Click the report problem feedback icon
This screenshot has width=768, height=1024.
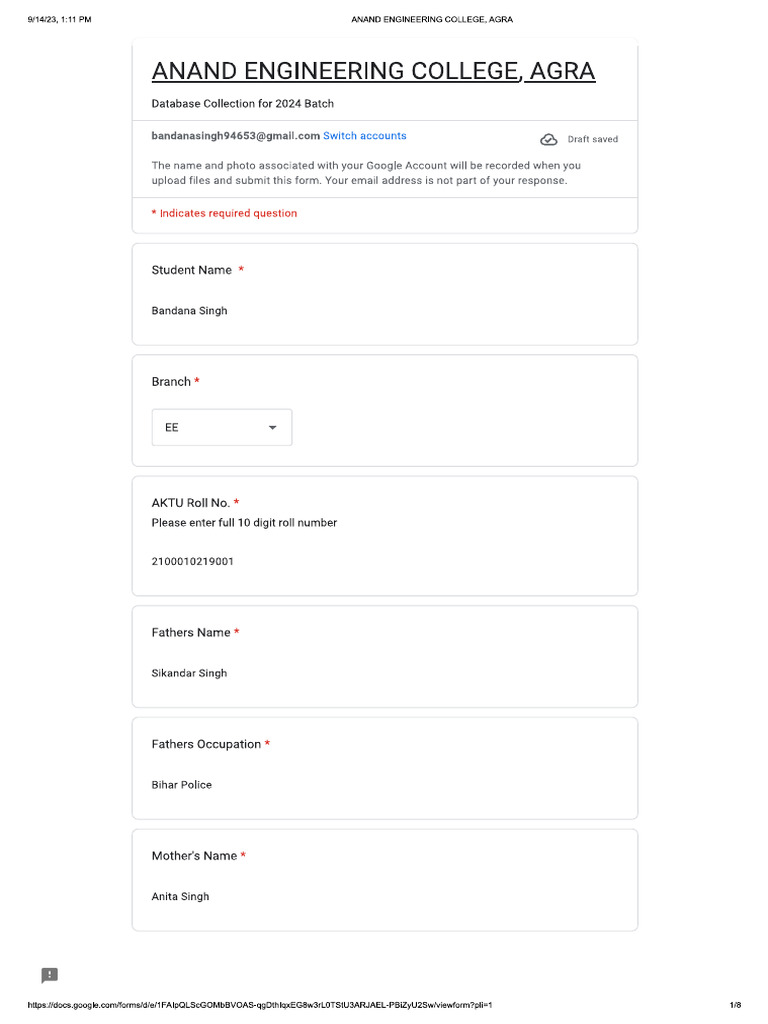click(50, 976)
